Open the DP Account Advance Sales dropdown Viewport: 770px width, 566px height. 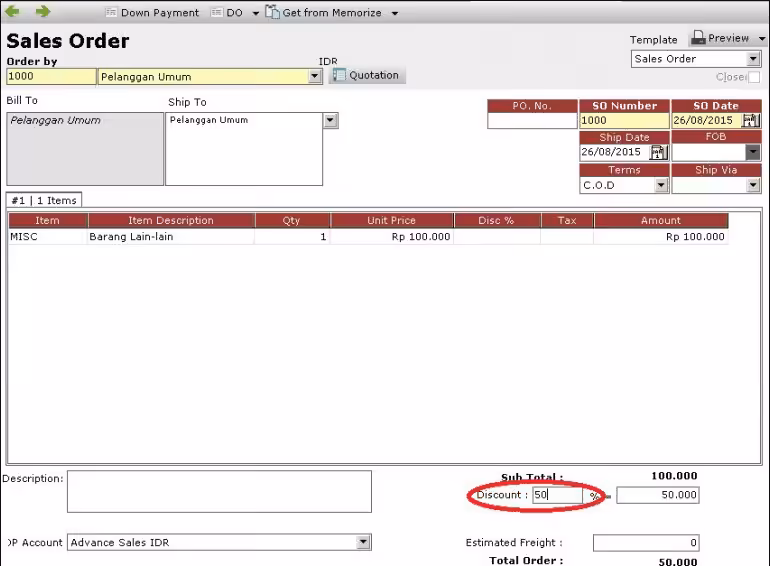click(x=363, y=542)
